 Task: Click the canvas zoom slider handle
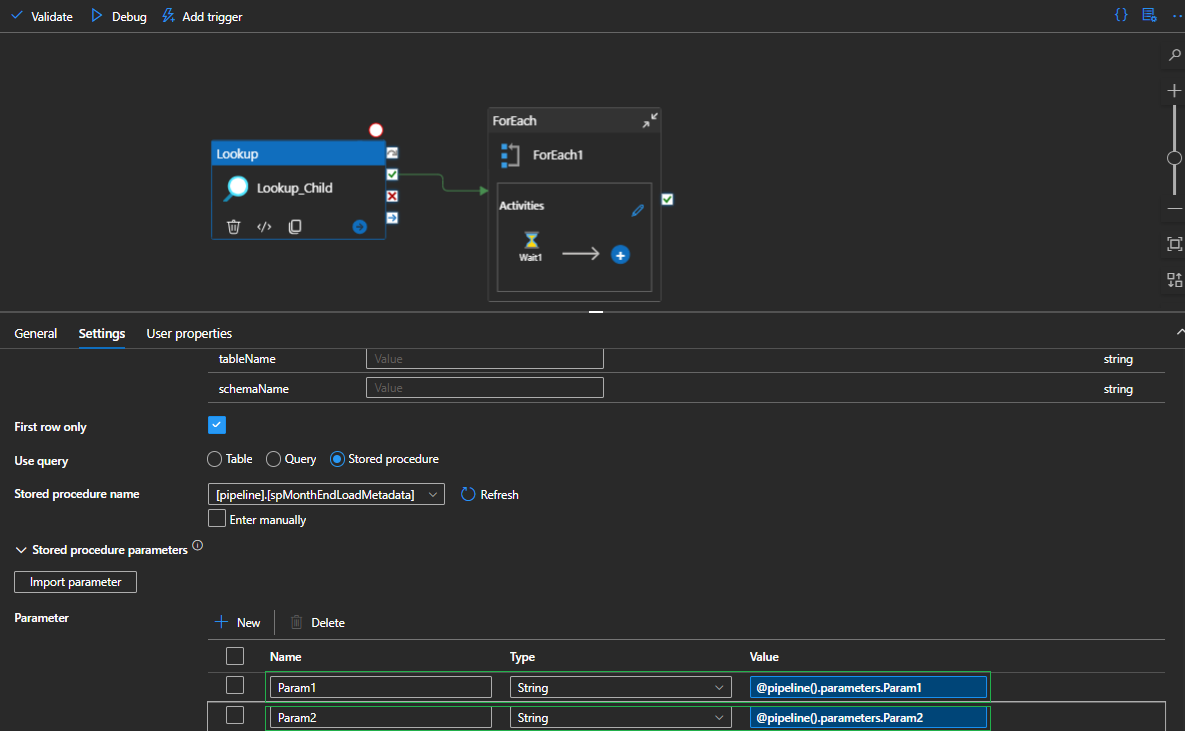(1174, 158)
